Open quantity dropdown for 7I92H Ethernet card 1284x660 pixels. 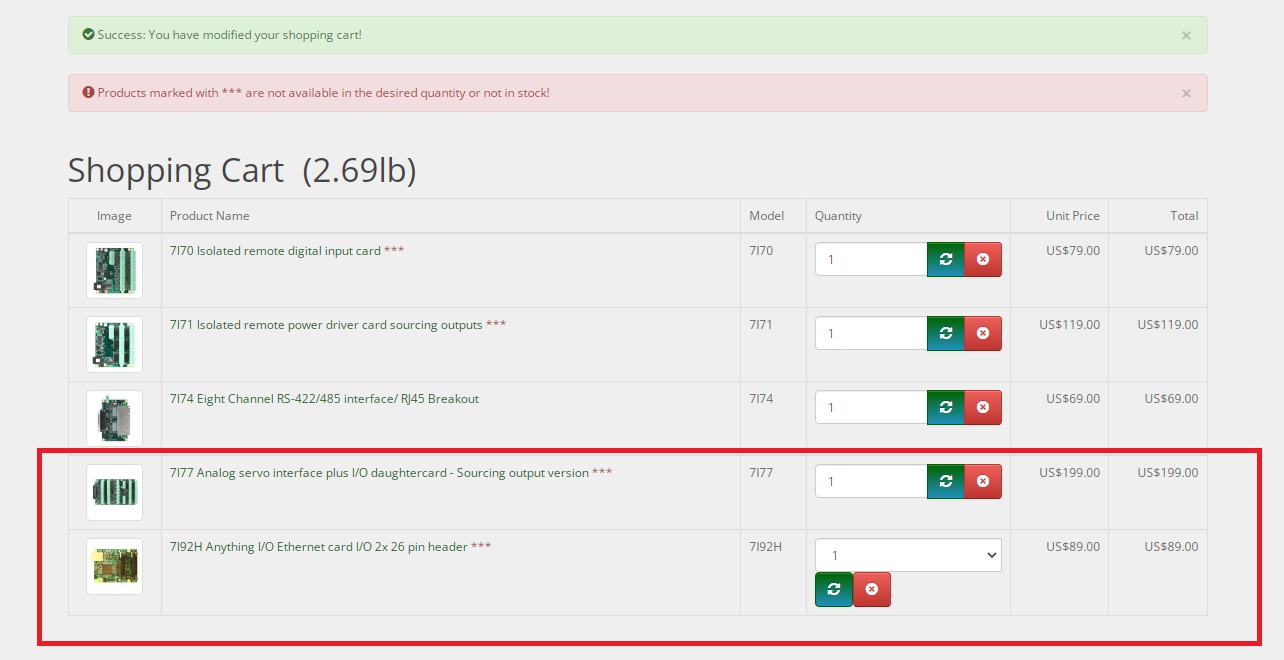pos(908,555)
